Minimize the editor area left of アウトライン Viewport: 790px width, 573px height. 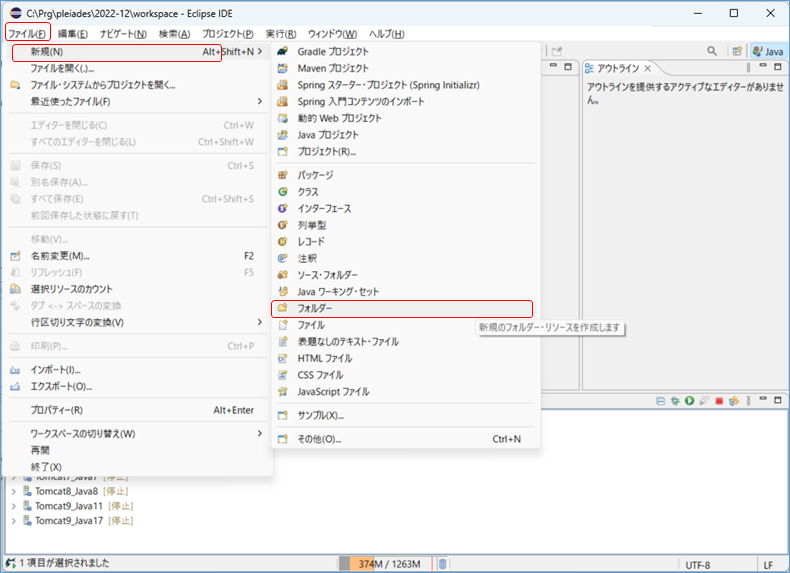click(x=553, y=66)
